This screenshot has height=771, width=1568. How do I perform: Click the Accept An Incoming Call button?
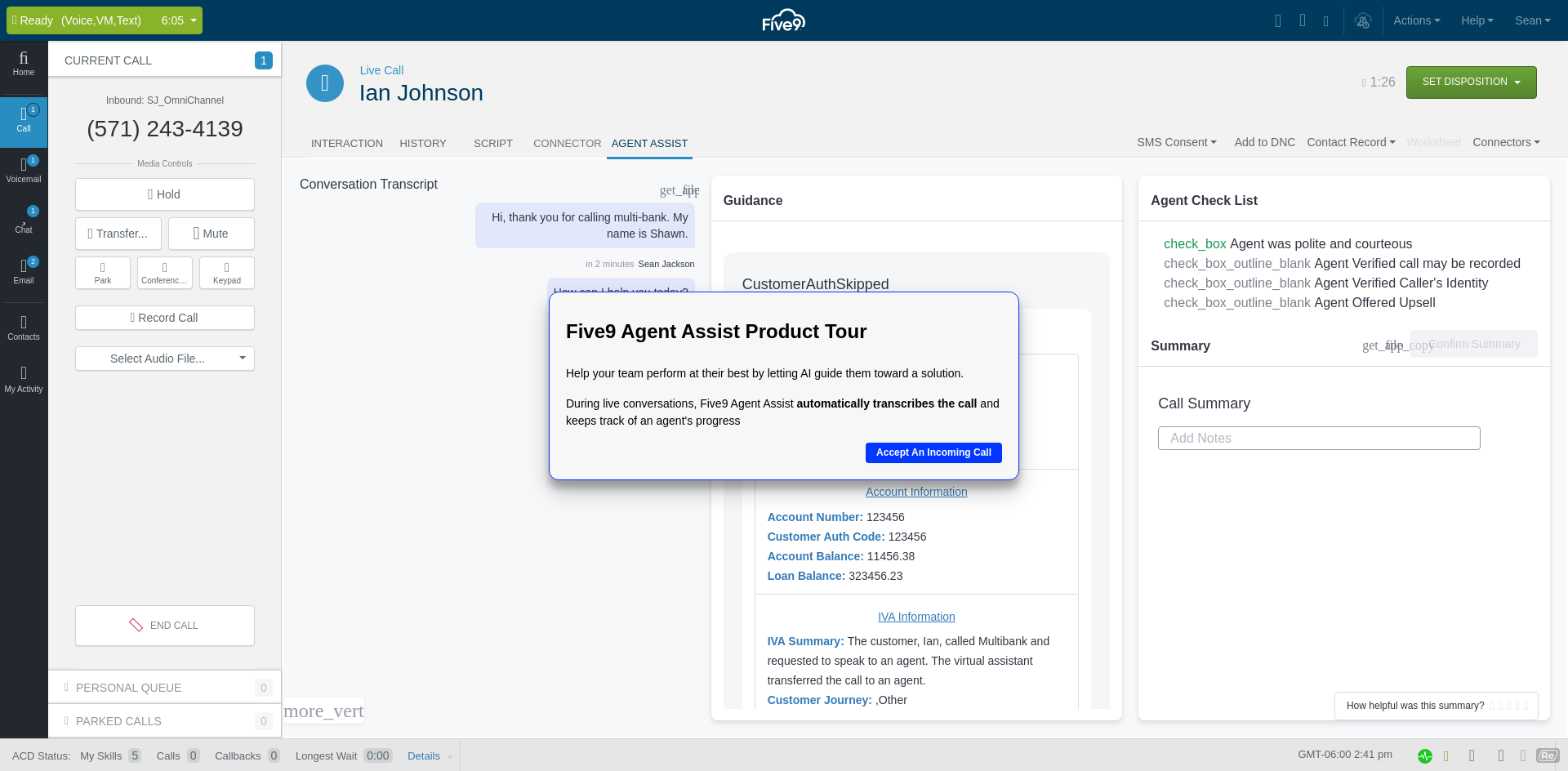[933, 452]
